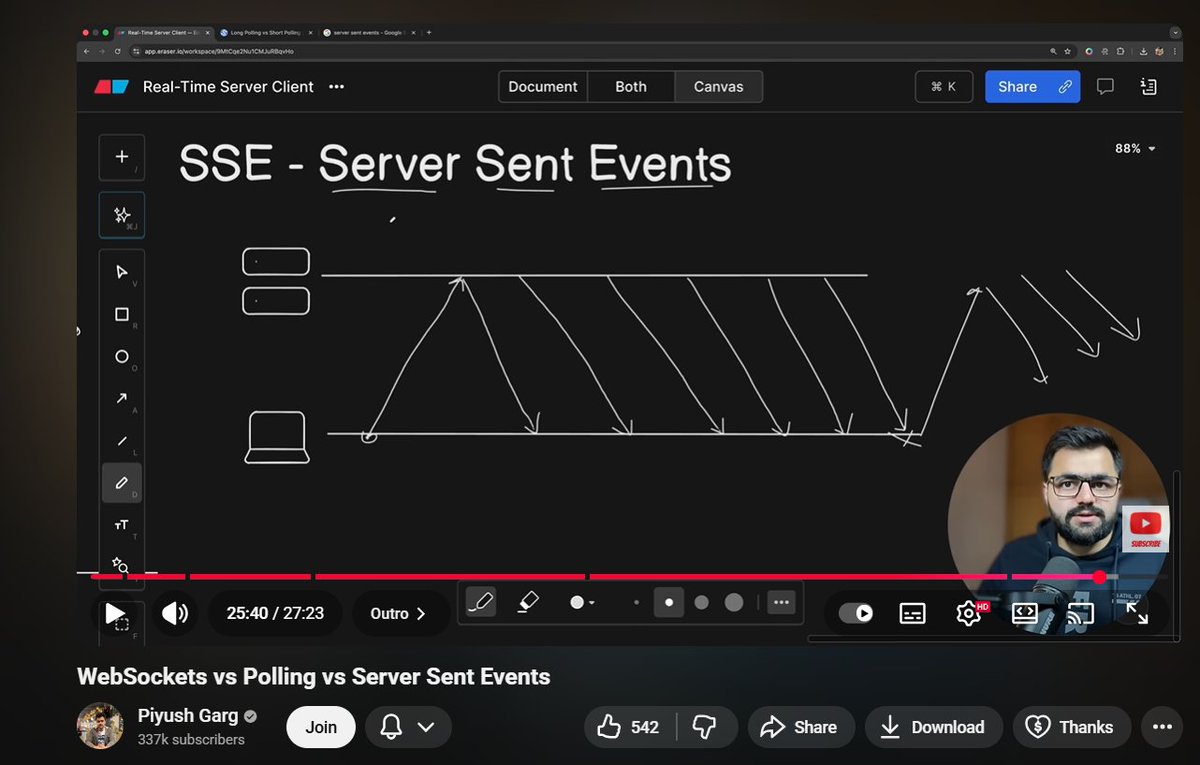Select the arrow tool
This screenshot has height=765, width=1200.
pyautogui.click(x=122, y=398)
